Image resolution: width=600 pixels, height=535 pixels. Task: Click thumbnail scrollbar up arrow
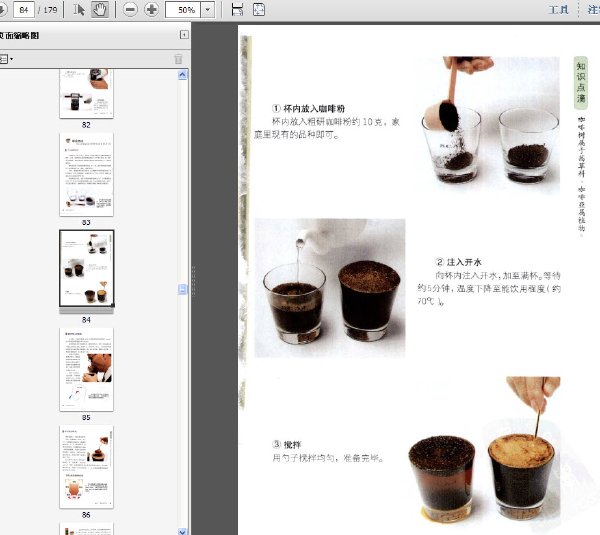point(183,75)
